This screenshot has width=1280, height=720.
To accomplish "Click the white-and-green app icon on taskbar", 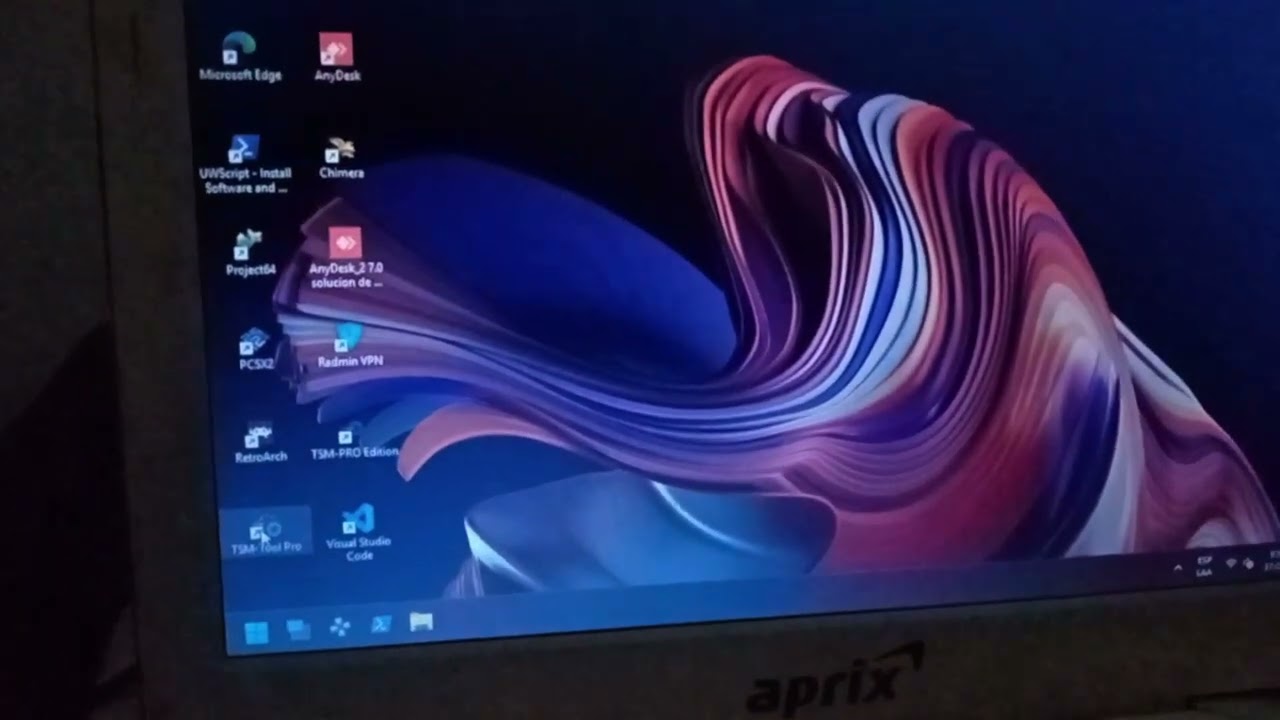I will pos(421,622).
